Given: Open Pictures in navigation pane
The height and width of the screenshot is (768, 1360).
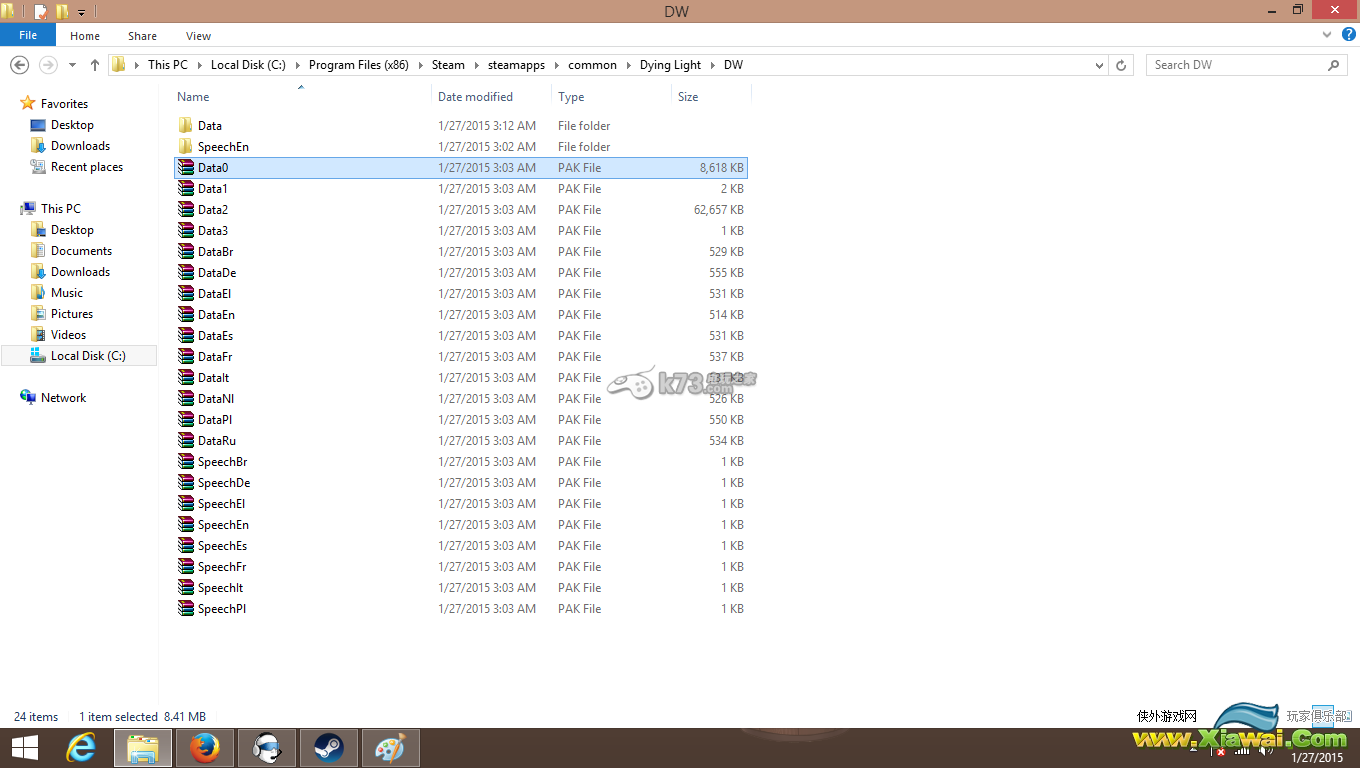Looking at the screenshot, I should point(72,314).
